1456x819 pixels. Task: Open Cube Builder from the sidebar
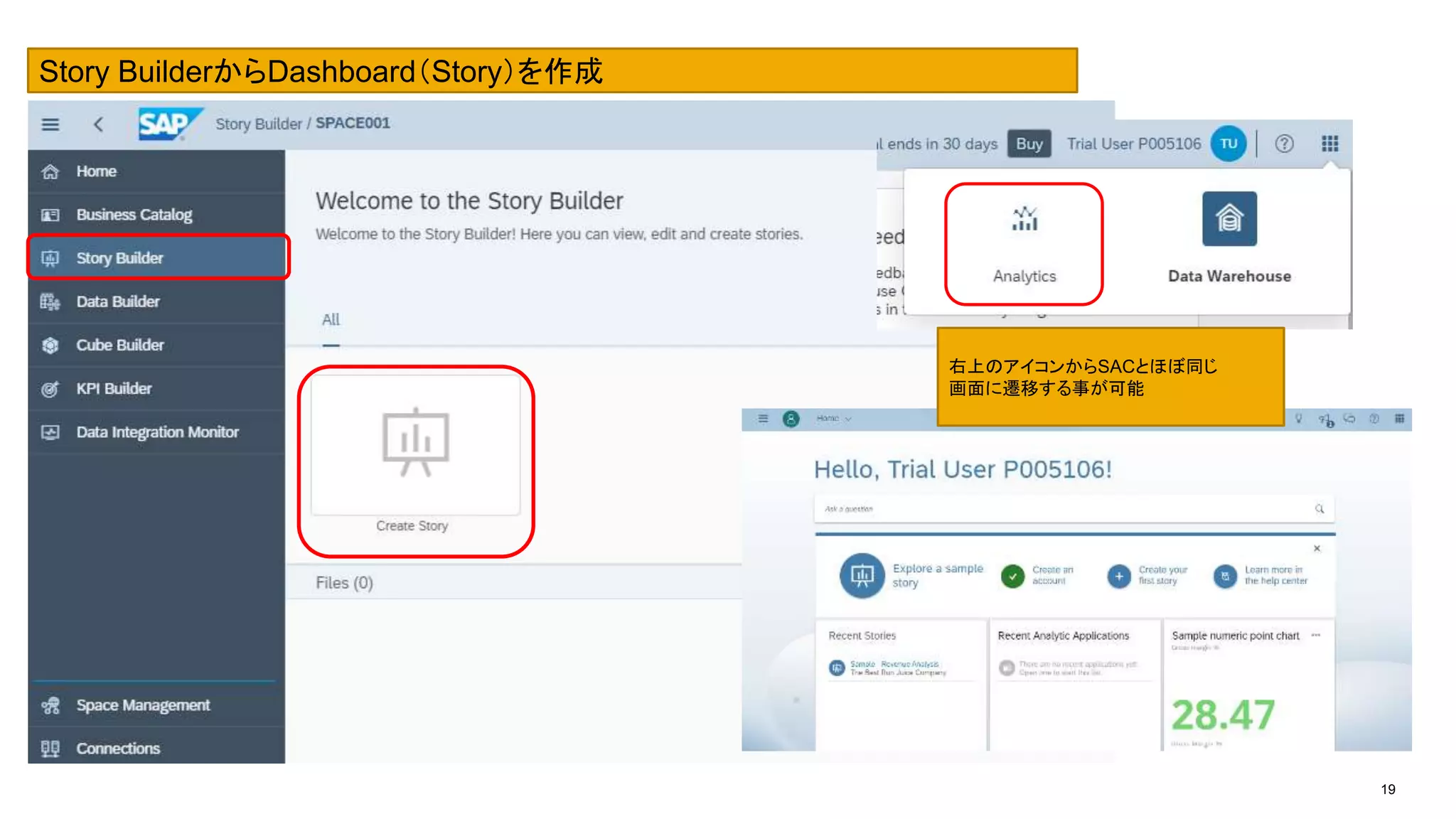(156, 345)
